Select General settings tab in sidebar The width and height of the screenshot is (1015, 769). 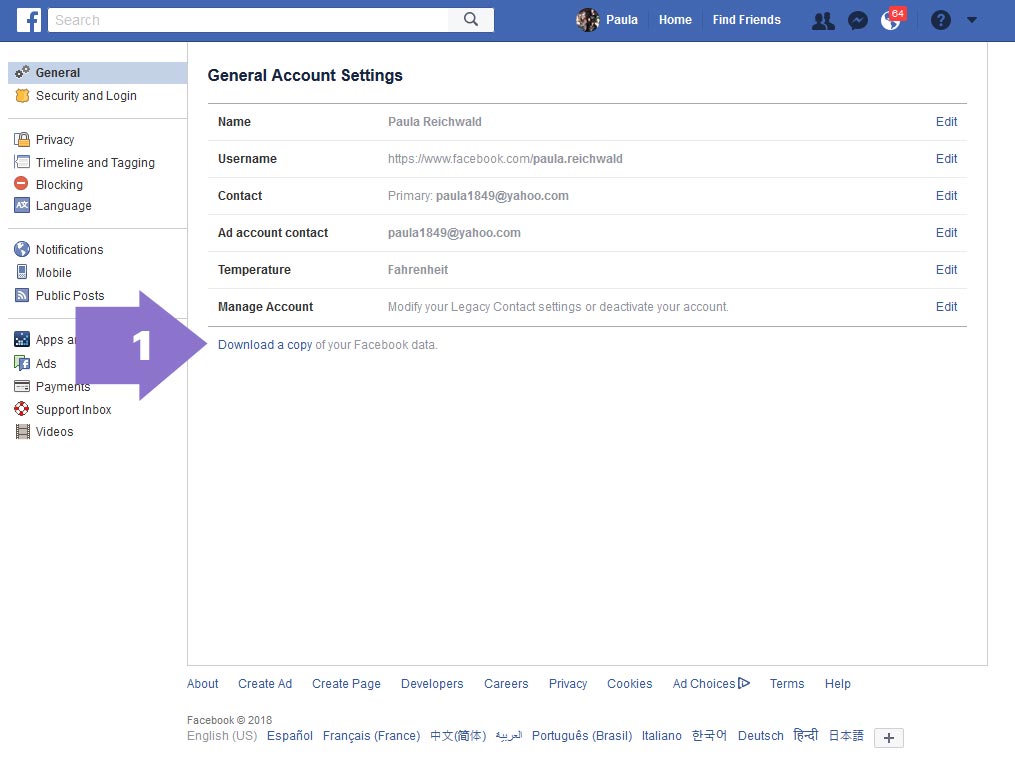pos(98,72)
